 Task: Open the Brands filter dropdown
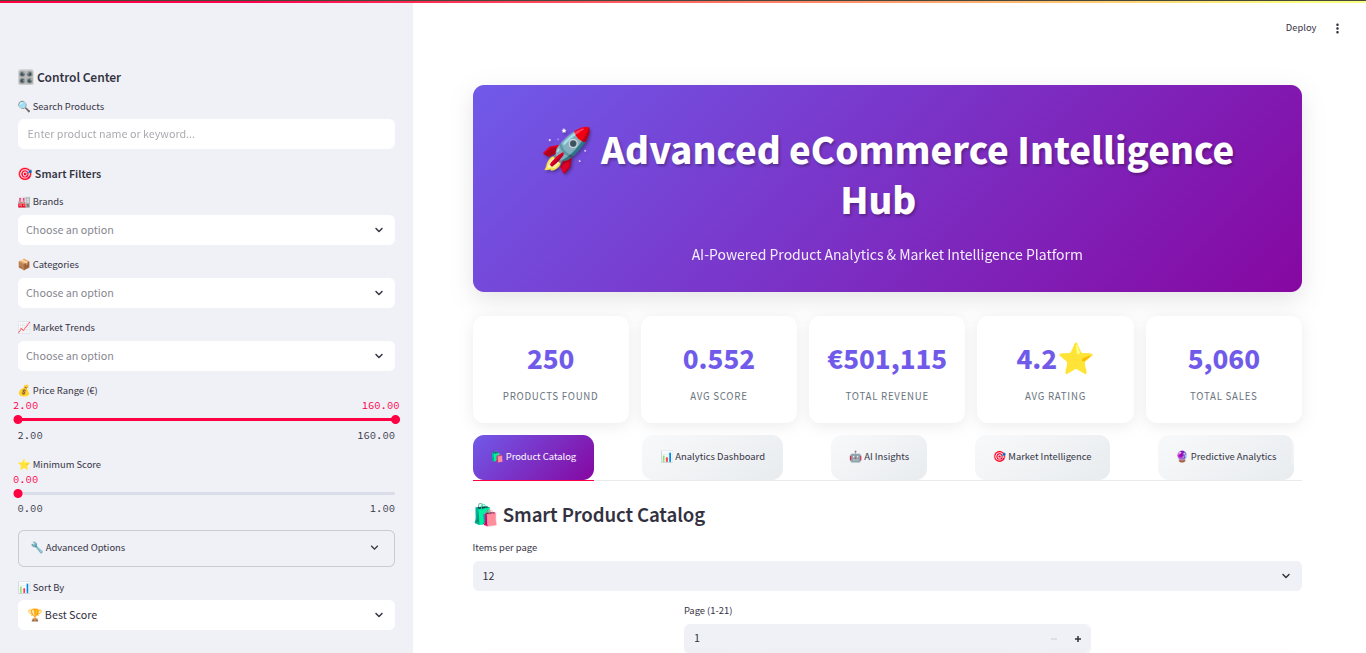[206, 230]
